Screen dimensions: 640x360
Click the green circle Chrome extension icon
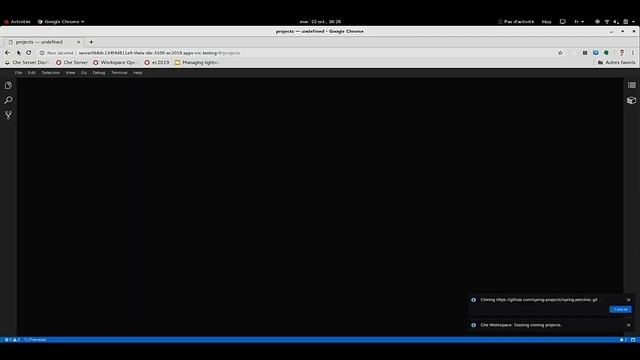click(606, 53)
